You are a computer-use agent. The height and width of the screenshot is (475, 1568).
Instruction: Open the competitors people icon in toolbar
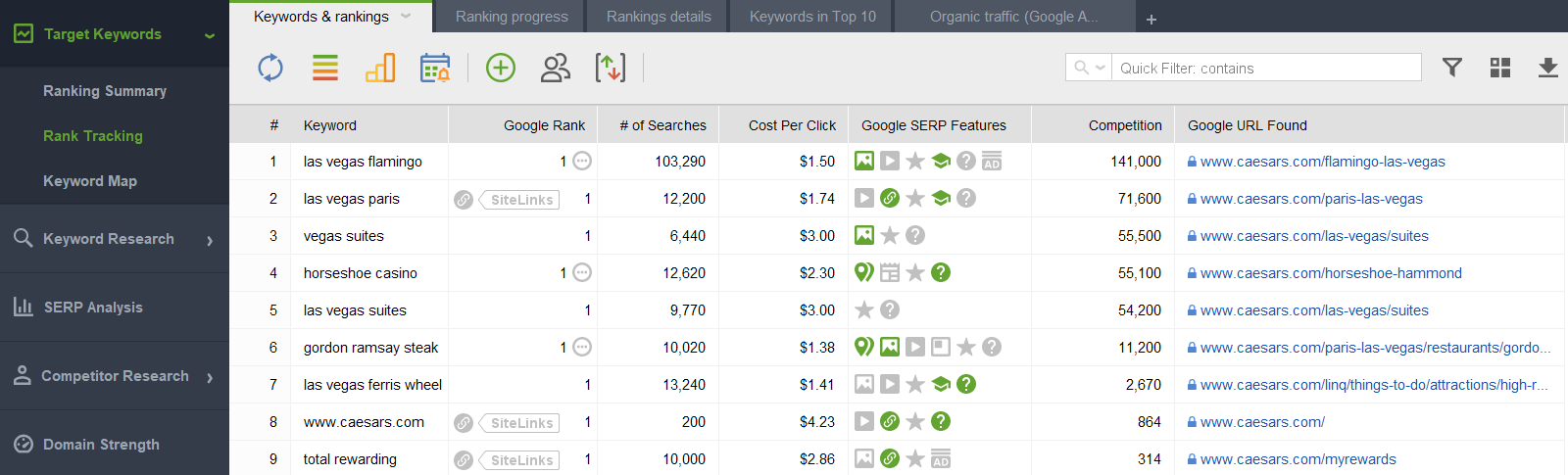point(556,68)
